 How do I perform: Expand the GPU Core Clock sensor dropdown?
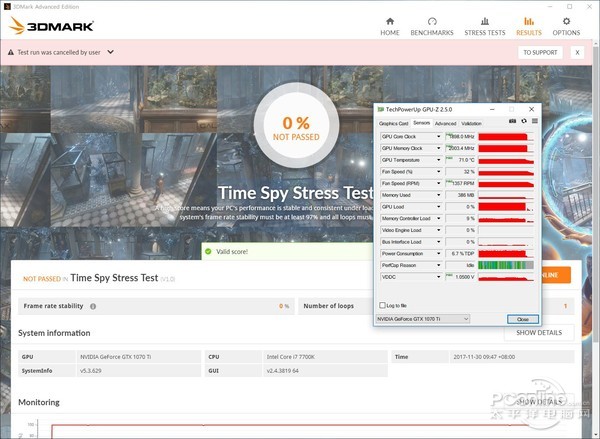pos(438,136)
